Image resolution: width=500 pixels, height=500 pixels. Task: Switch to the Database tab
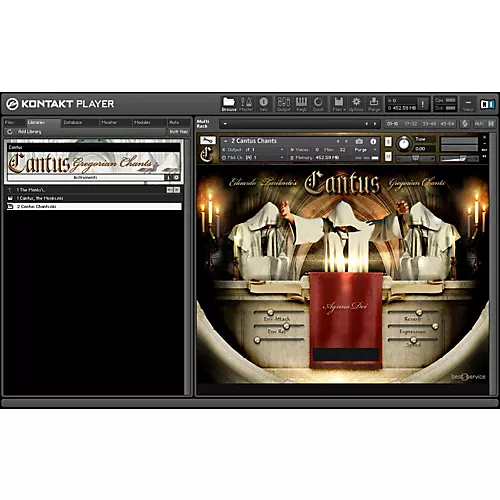73,123
